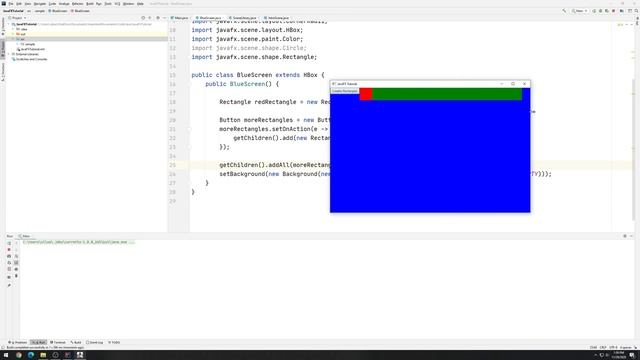Click the camera icon in Run panel
640x360 pixels.
pos(9,256)
